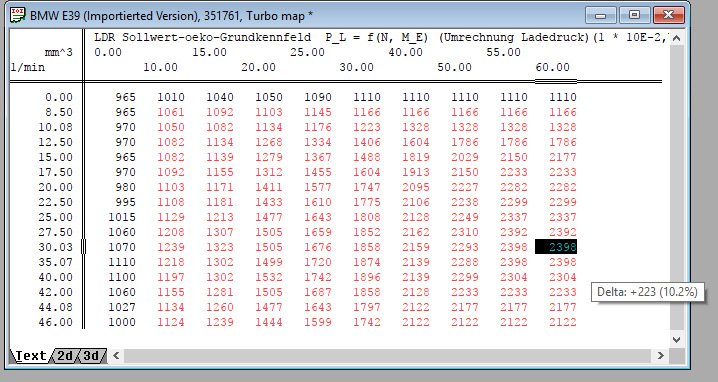Click the vertical scrollbar down arrow
Image resolution: width=718 pixels, height=382 pixels.
click(x=677, y=340)
